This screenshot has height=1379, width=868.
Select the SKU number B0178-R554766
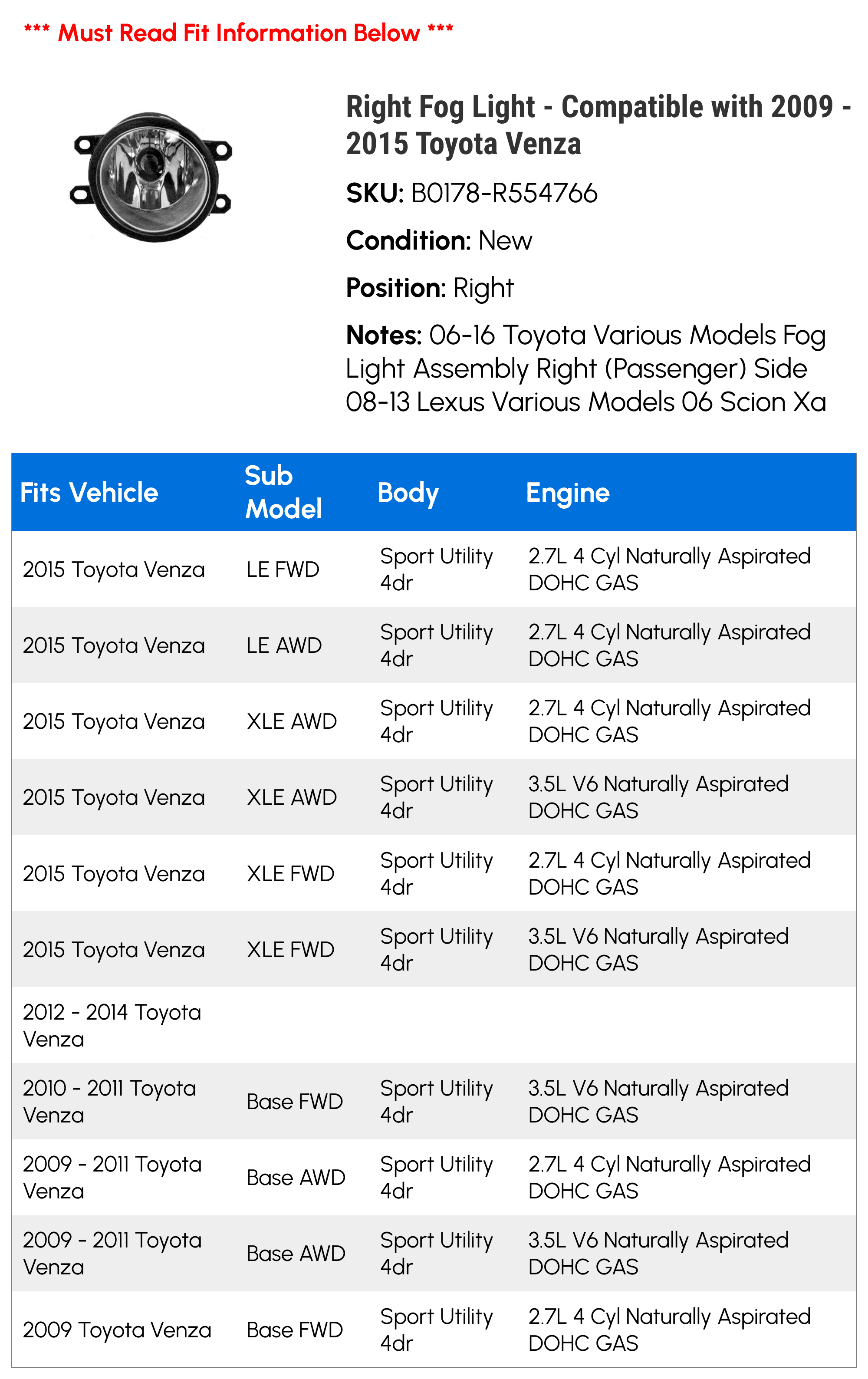[504, 193]
